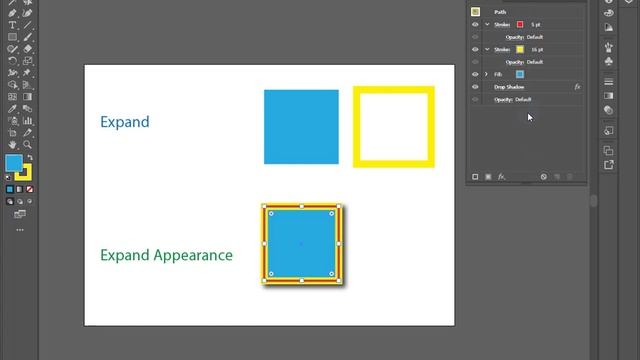640x360 pixels.
Task: Set paint mode to Gradient
Action: pyautogui.click(x=20, y=189)
